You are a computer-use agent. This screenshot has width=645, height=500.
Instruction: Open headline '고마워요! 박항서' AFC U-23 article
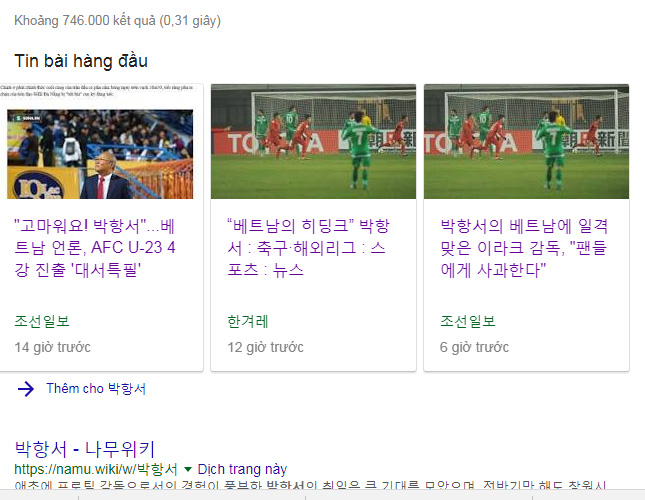(x=95, y=248)
